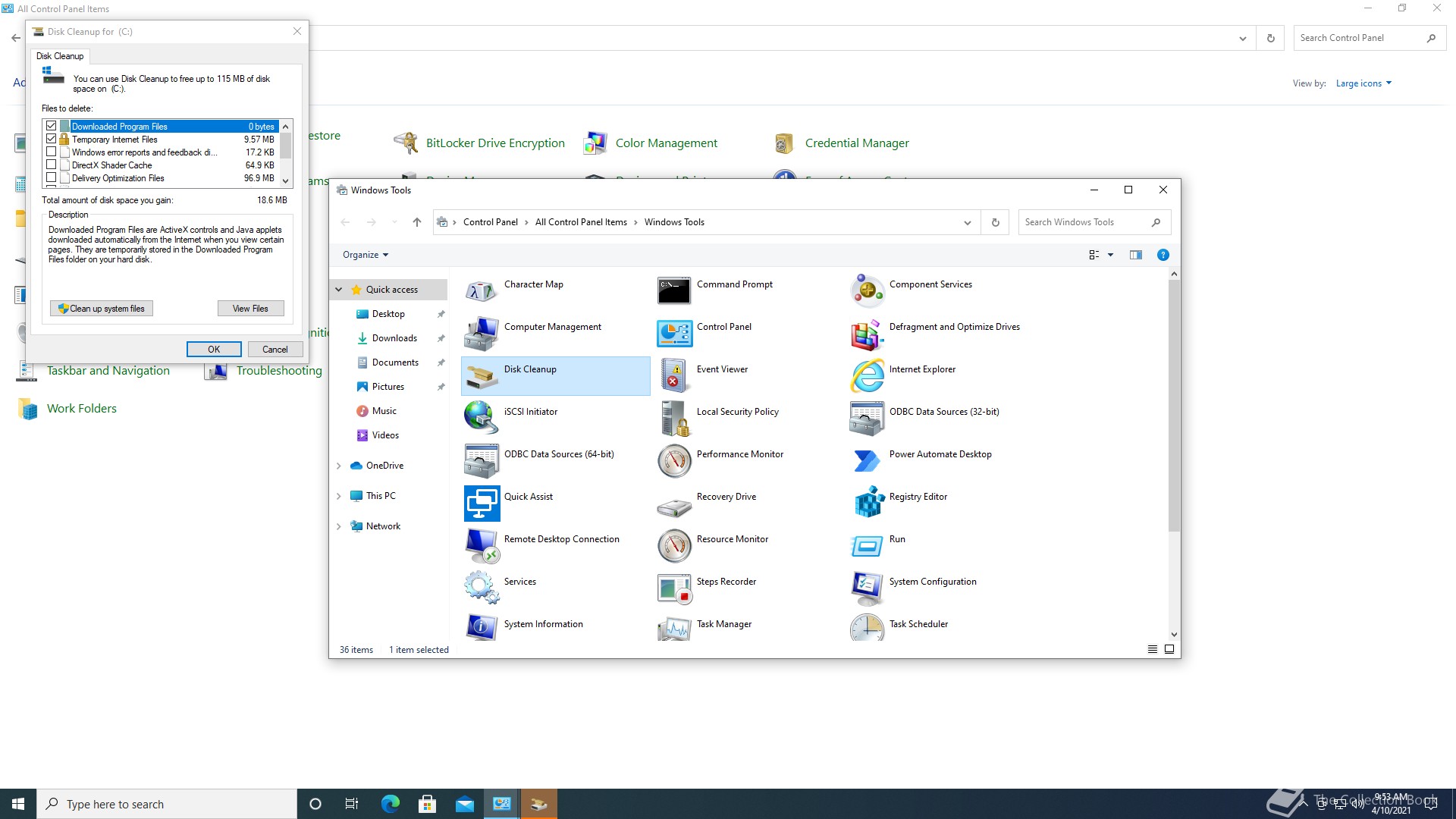
Task: Launch Internet Explorer icon
Action: (x=867, y=375)
